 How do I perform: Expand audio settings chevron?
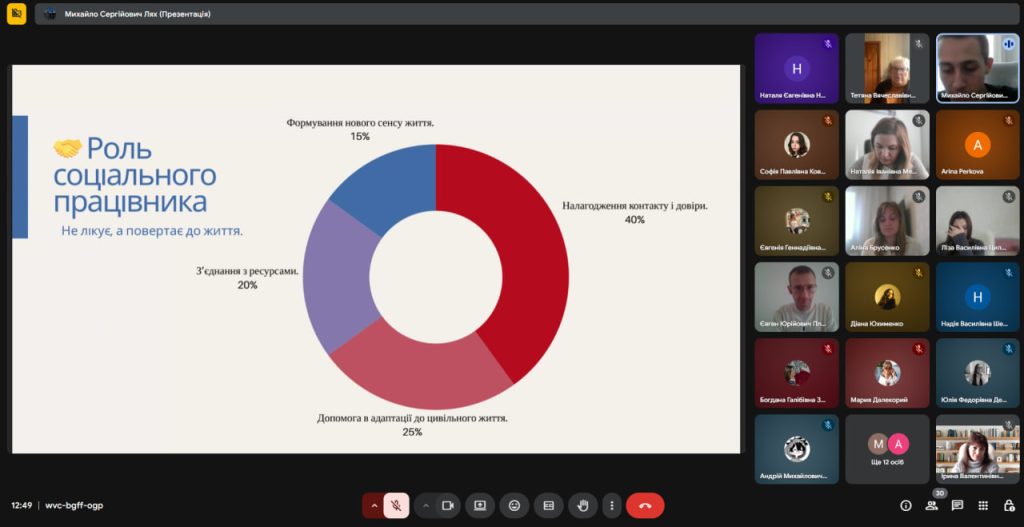click(x=373, y=506)
